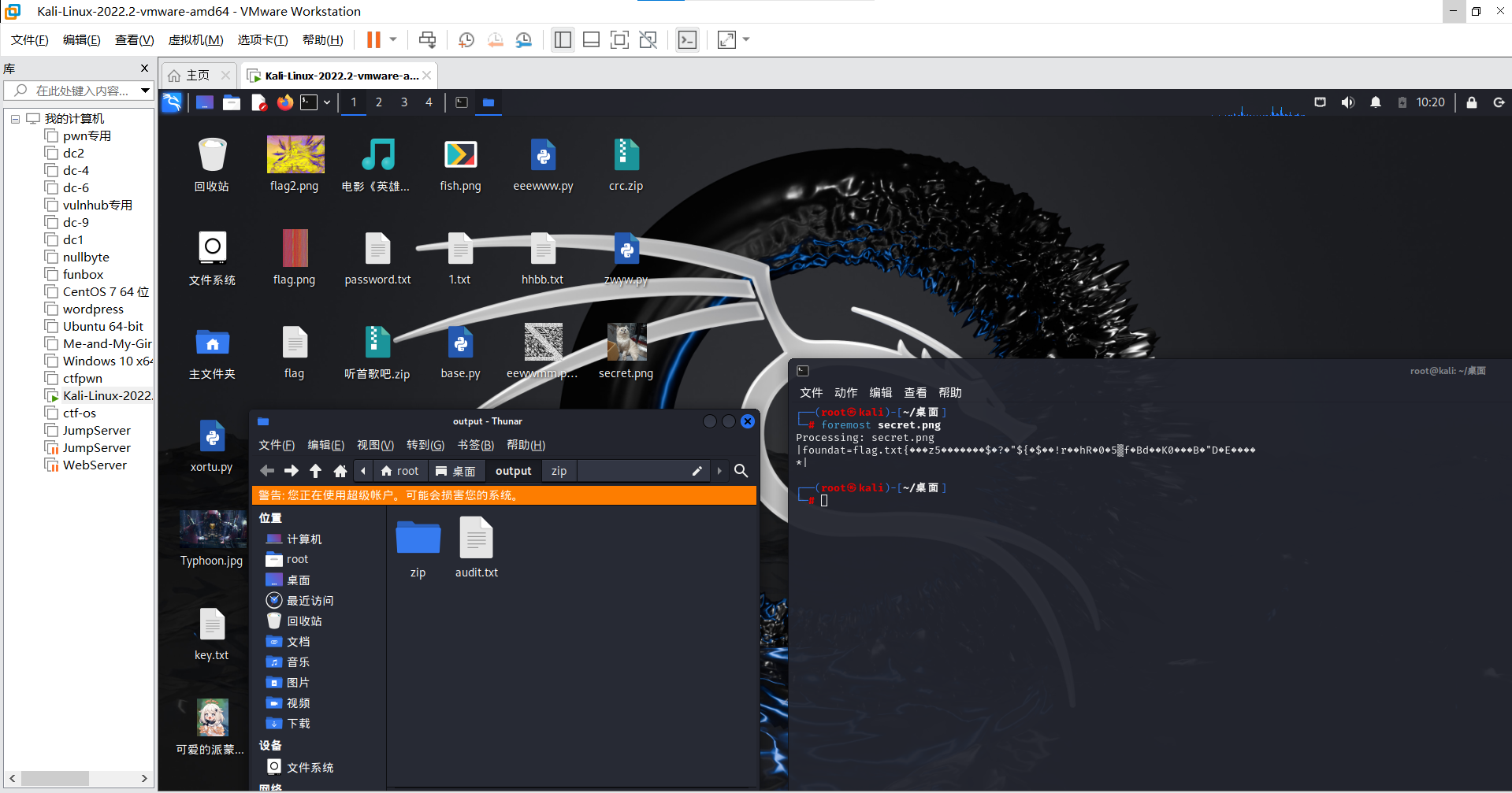Open the 查看 menu in terminal window
The image size is (1512, 793).
click(915, 392)
